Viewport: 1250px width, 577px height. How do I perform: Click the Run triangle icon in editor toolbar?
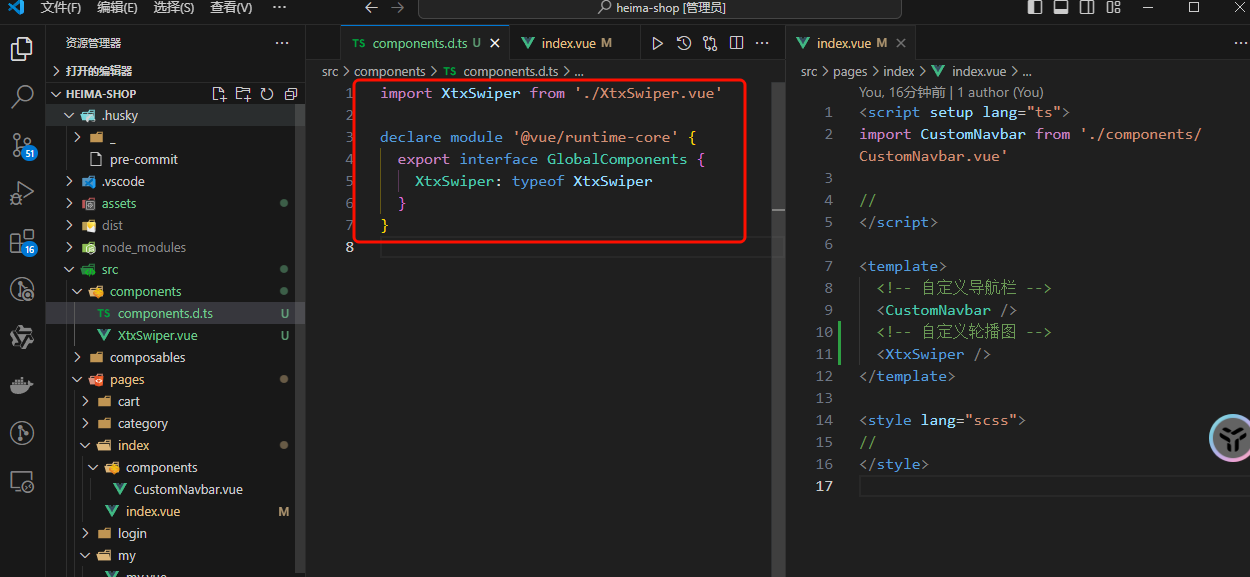(657, 43)
